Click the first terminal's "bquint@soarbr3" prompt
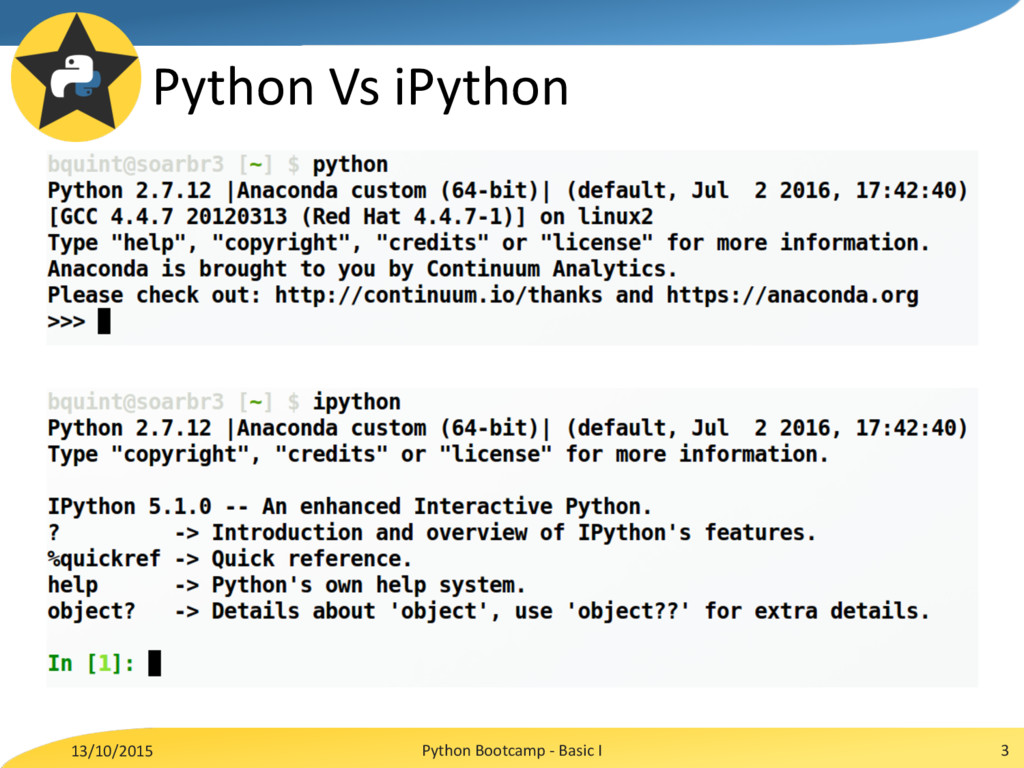 point(136,164)
